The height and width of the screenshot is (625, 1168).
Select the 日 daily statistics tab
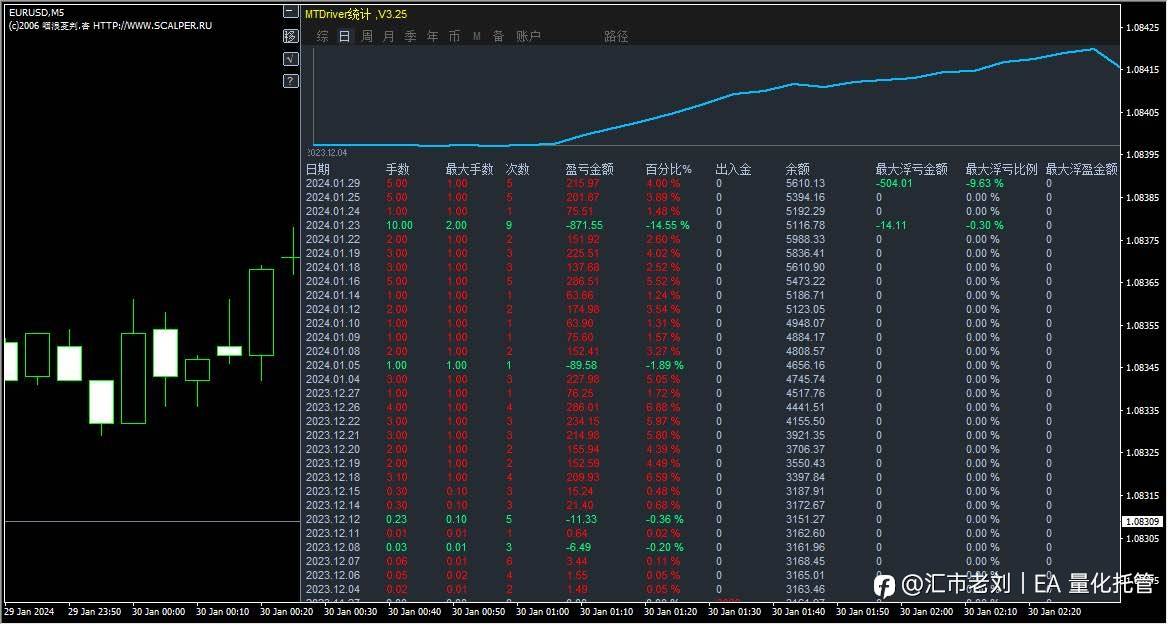[344, 36]
